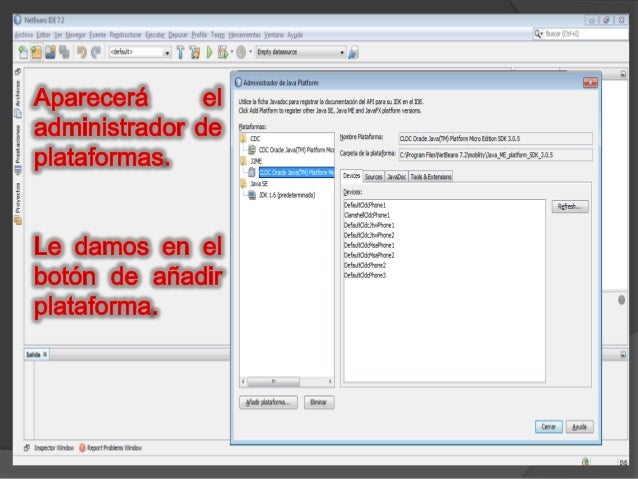The image size is (638, 479).
Task: Click the New Project toolbar icon
Action: coord(37,52)
